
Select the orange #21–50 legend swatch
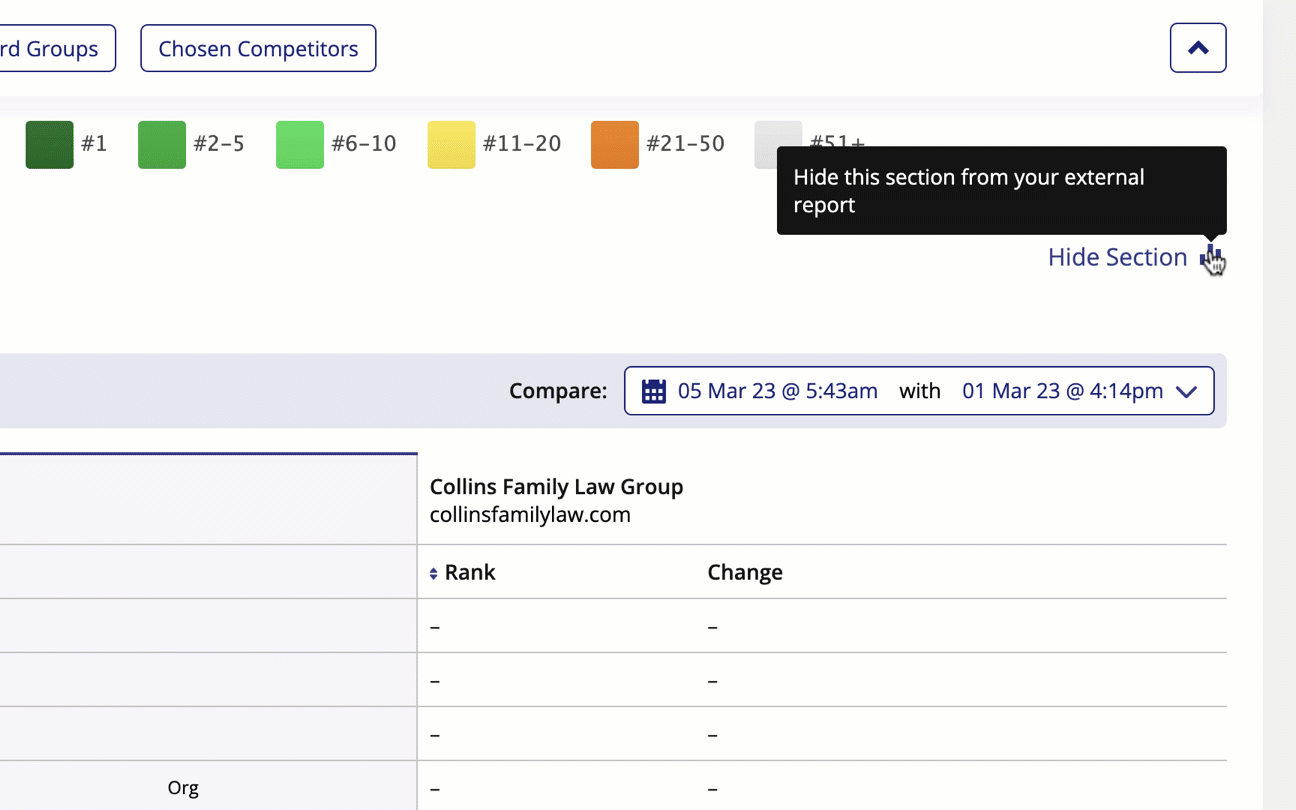click(614, 144)
